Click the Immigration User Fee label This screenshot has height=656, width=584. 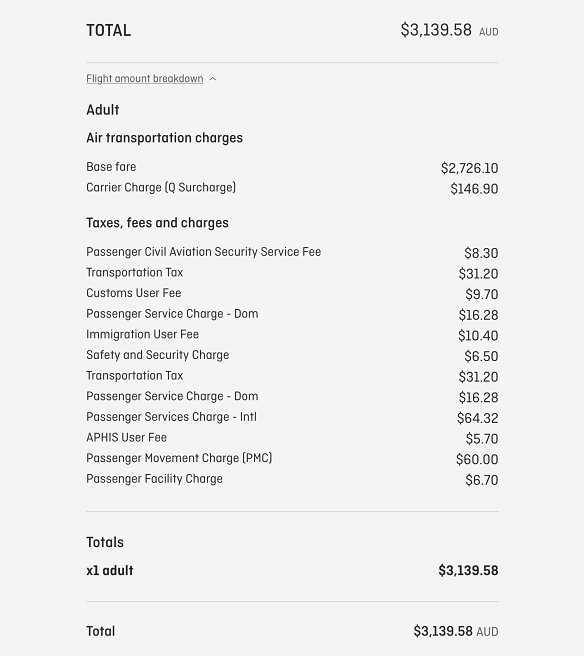coord(143,334)
